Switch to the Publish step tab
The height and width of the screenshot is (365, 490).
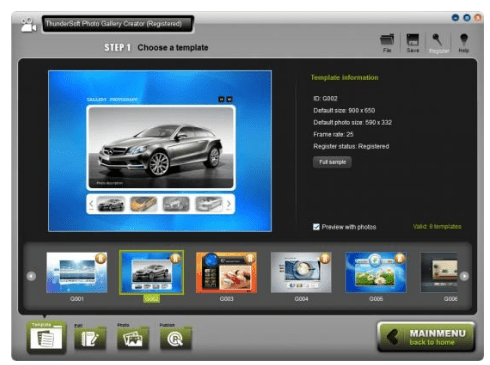point(175,337)
